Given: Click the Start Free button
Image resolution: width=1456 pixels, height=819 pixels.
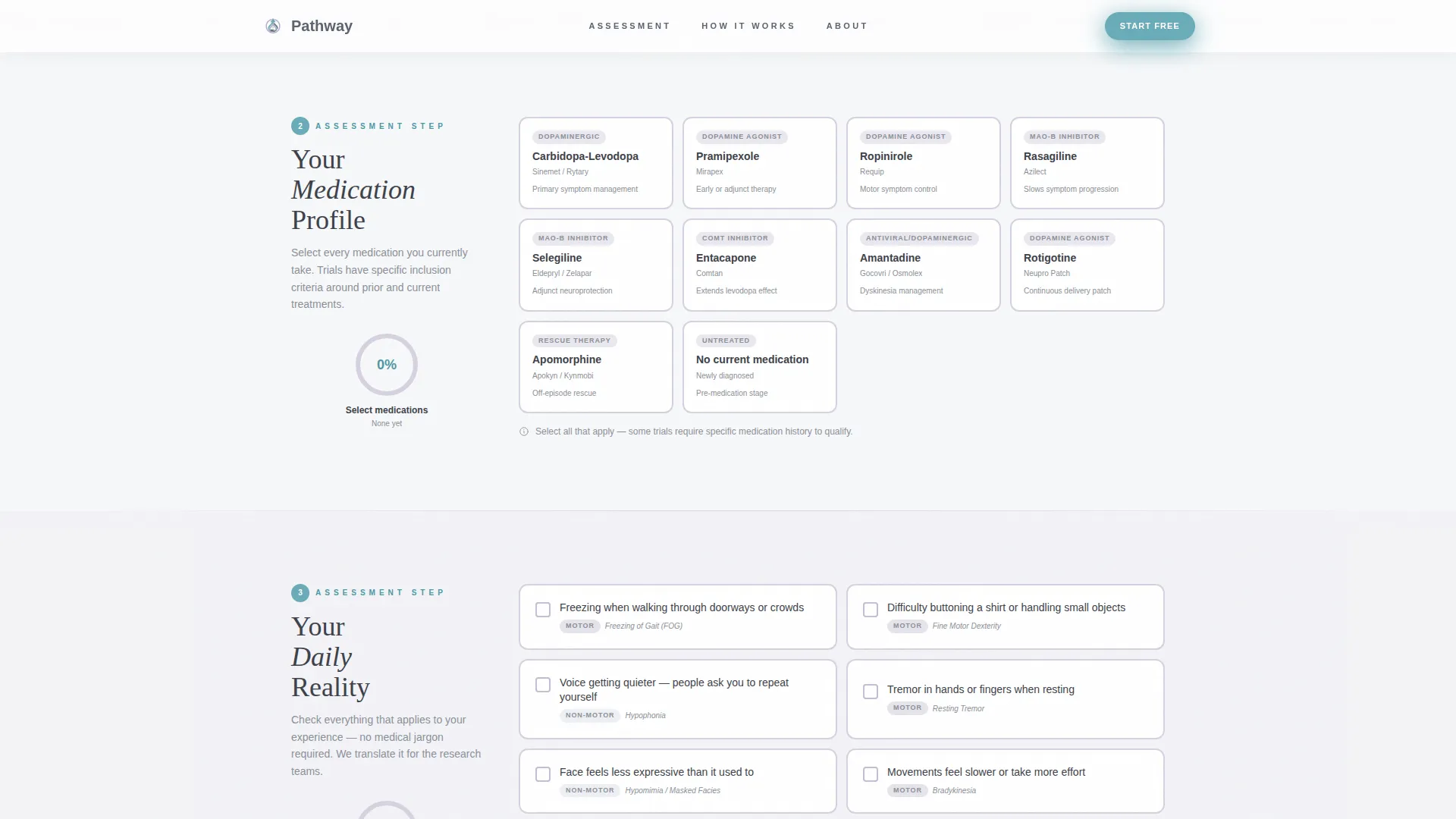Looking at the screenshot, I should coord(1150,26).
